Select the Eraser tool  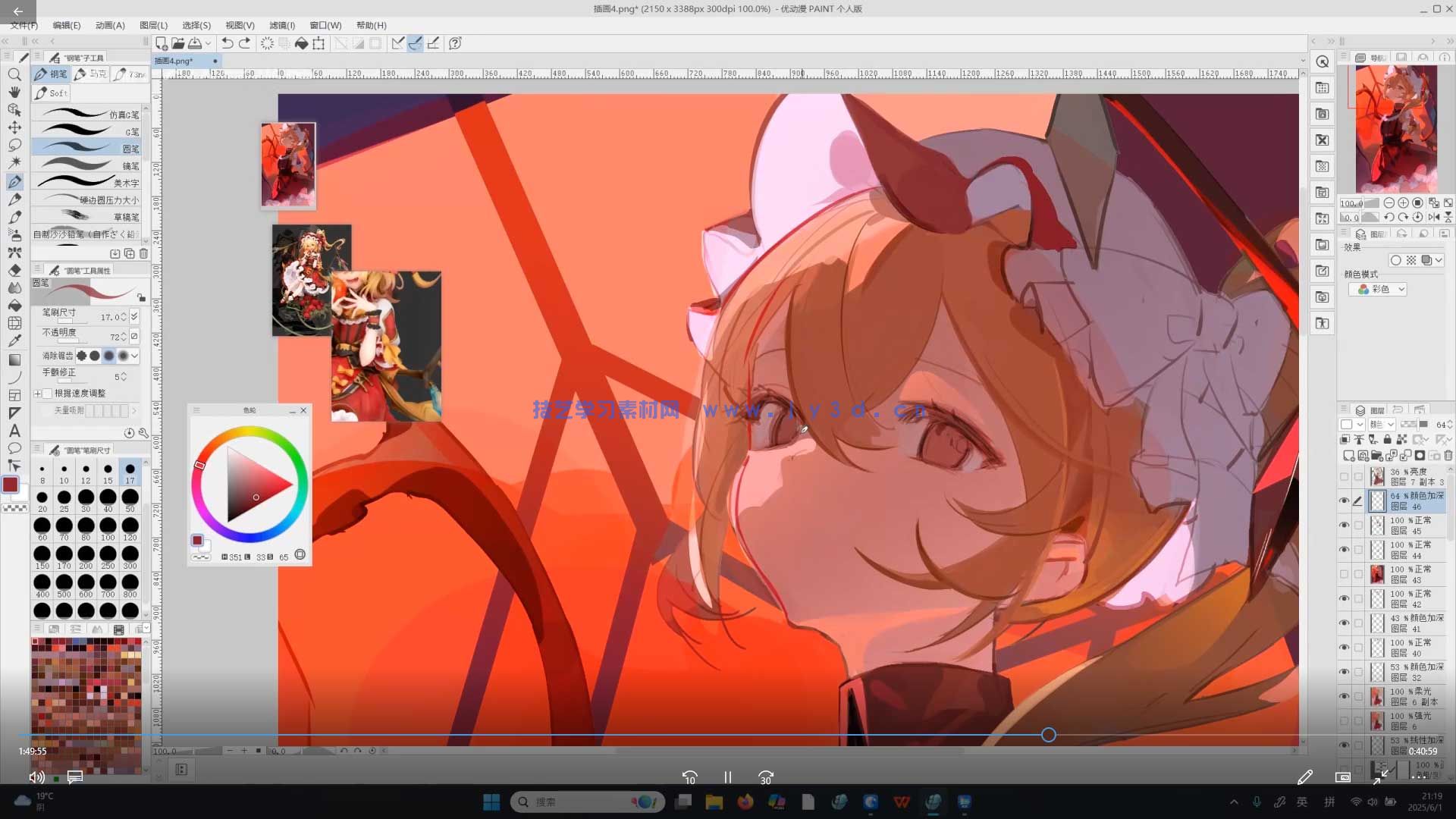point(14,270)
